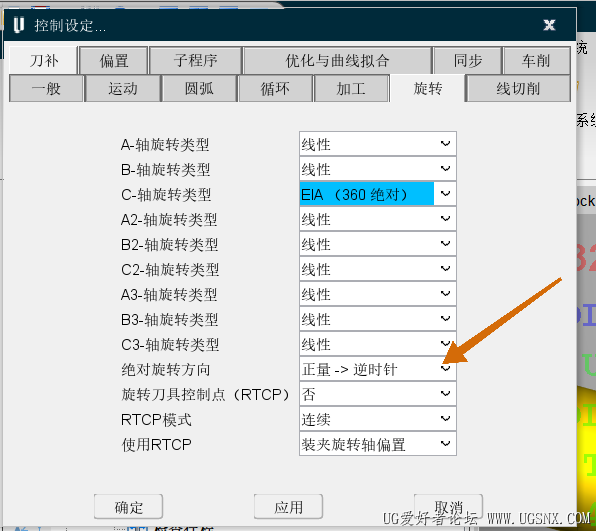
Task: Go to the 加工 tab
Action: point(351,89)
